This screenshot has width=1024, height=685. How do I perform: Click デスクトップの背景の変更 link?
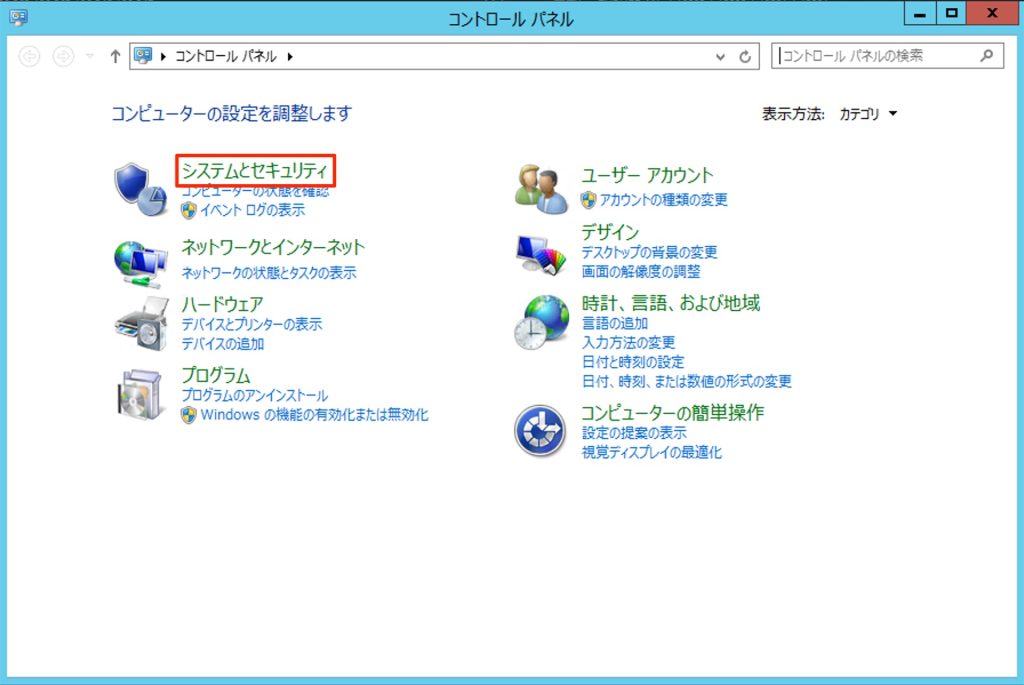tap(649, 252)
